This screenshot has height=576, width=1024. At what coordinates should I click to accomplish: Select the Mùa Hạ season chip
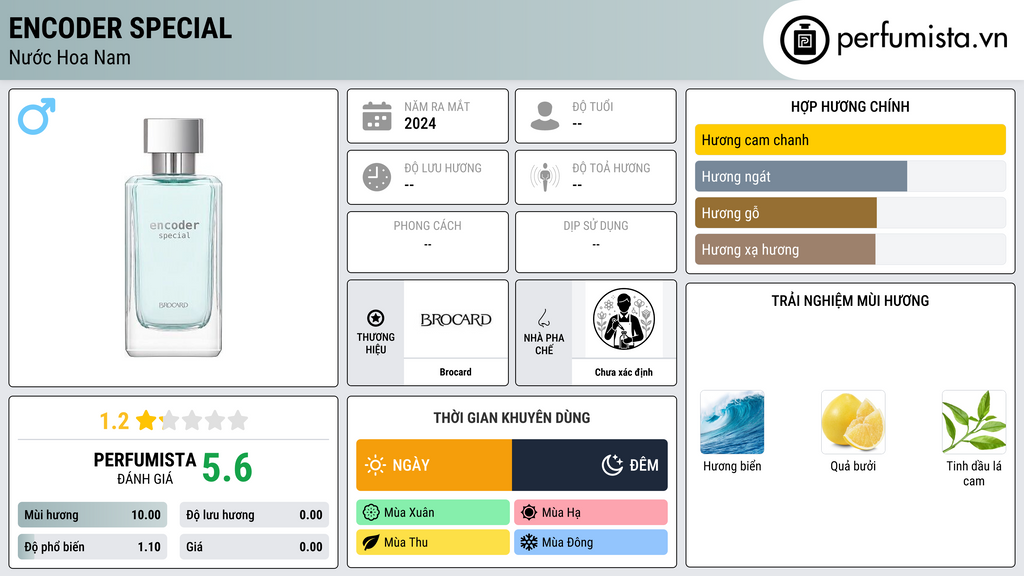click(590, 513)
